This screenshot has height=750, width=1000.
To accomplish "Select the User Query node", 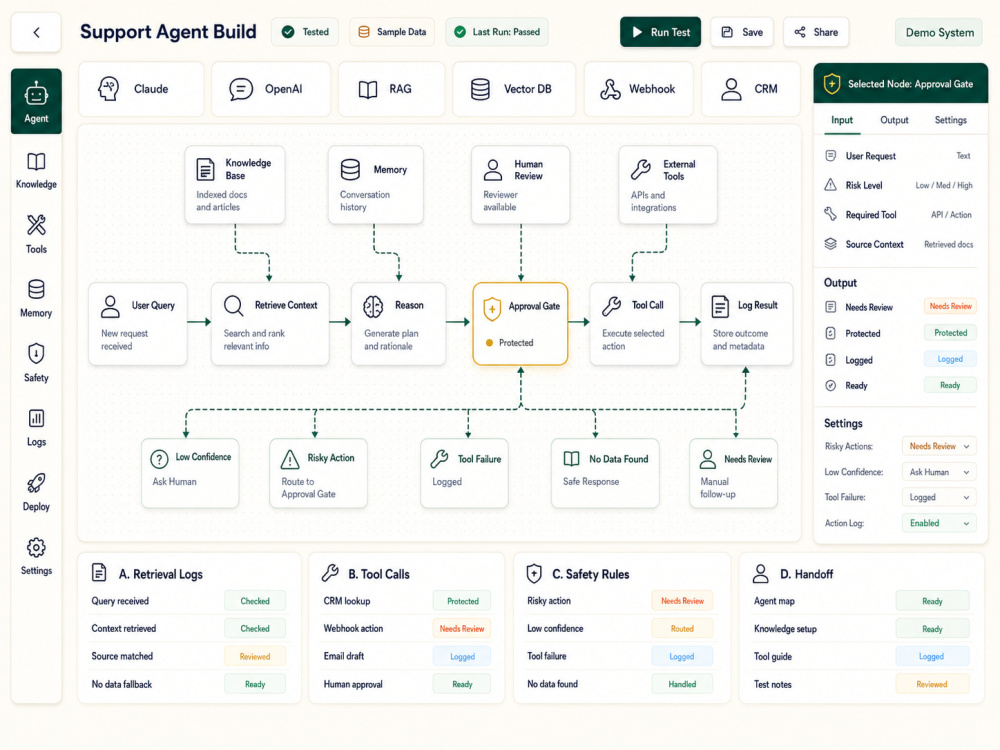I will pyautogui.click(x=138, y=324).
